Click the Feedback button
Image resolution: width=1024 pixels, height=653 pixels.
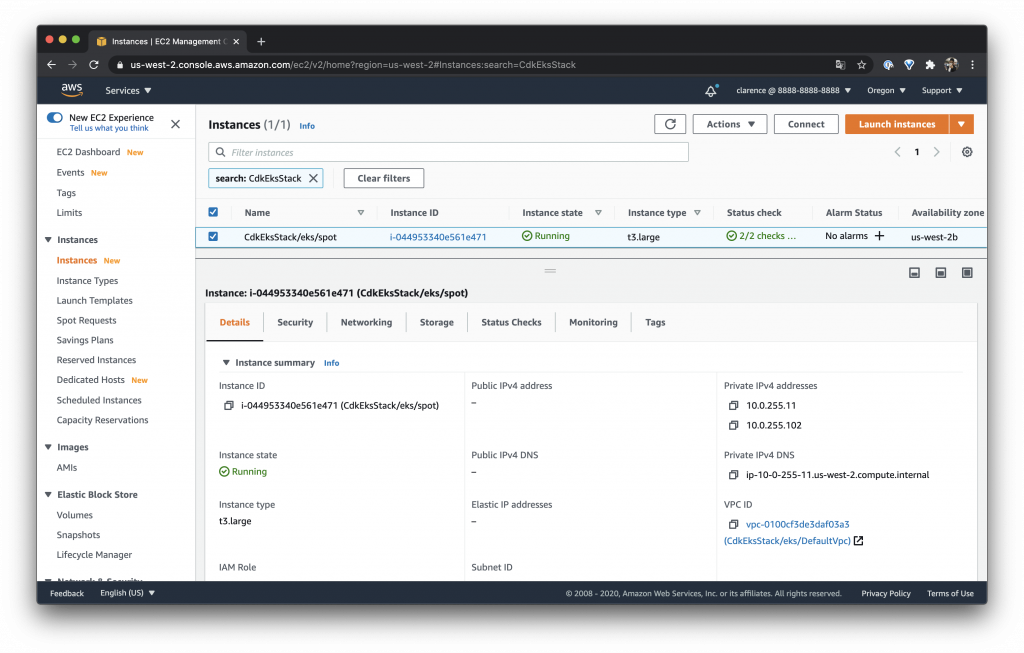tap(67, 593)
